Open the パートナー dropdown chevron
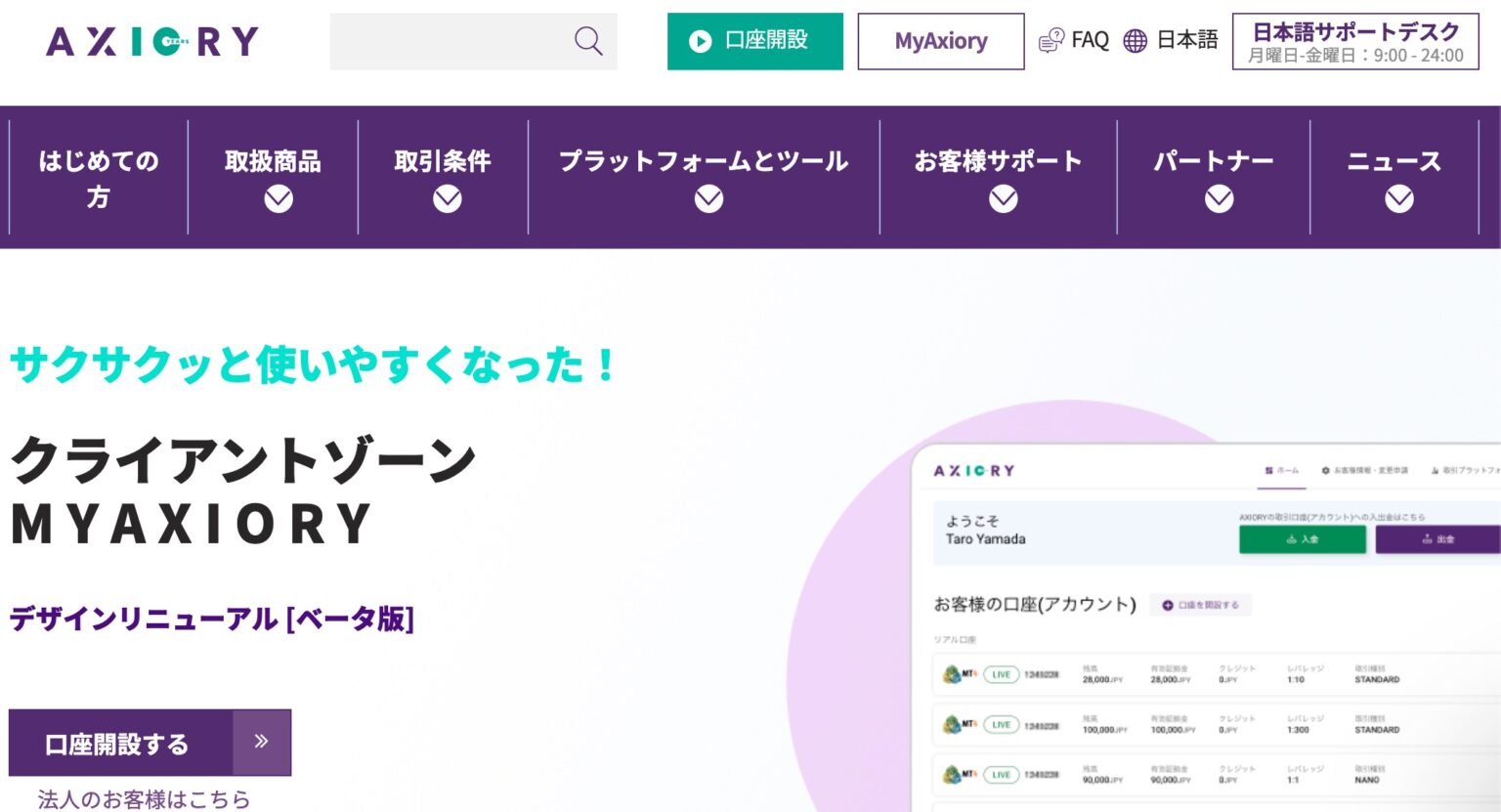The width and height of the screenshot is (1501, 812). point(1218,199)
